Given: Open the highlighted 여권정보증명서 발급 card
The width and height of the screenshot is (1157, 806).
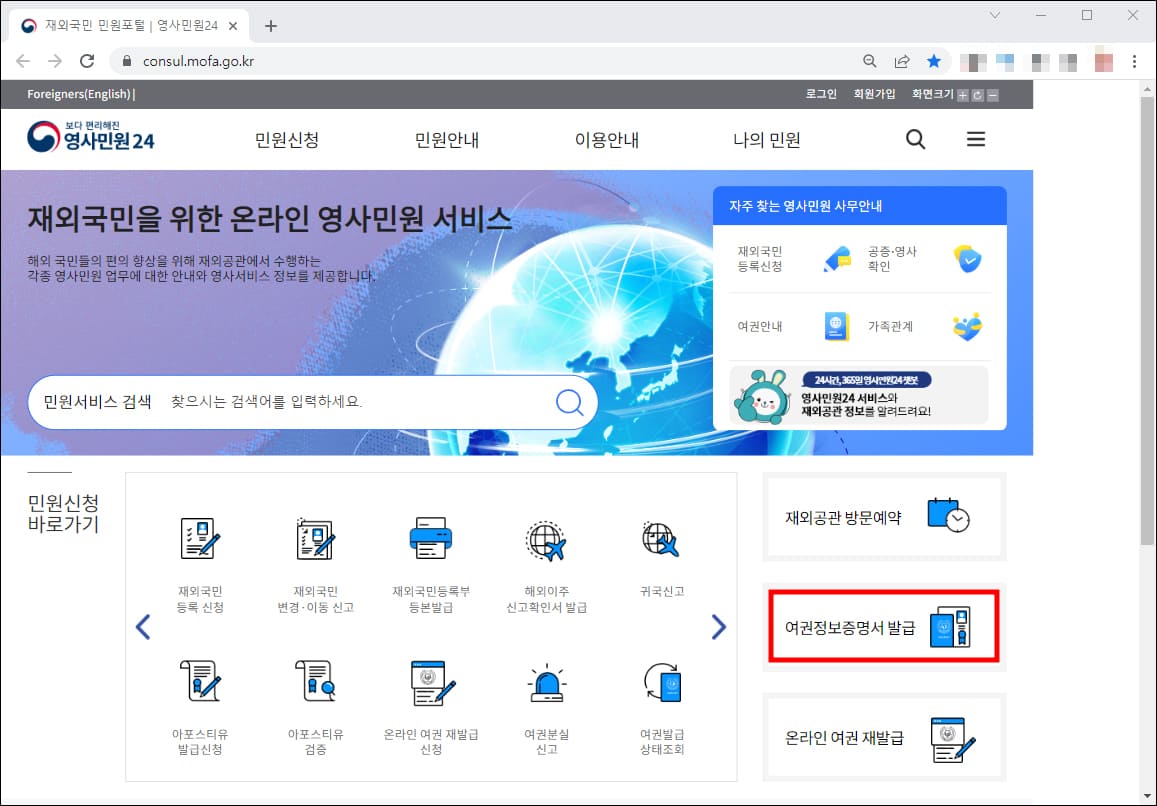Looking at the screenshot, I should (x=884, y=627).
